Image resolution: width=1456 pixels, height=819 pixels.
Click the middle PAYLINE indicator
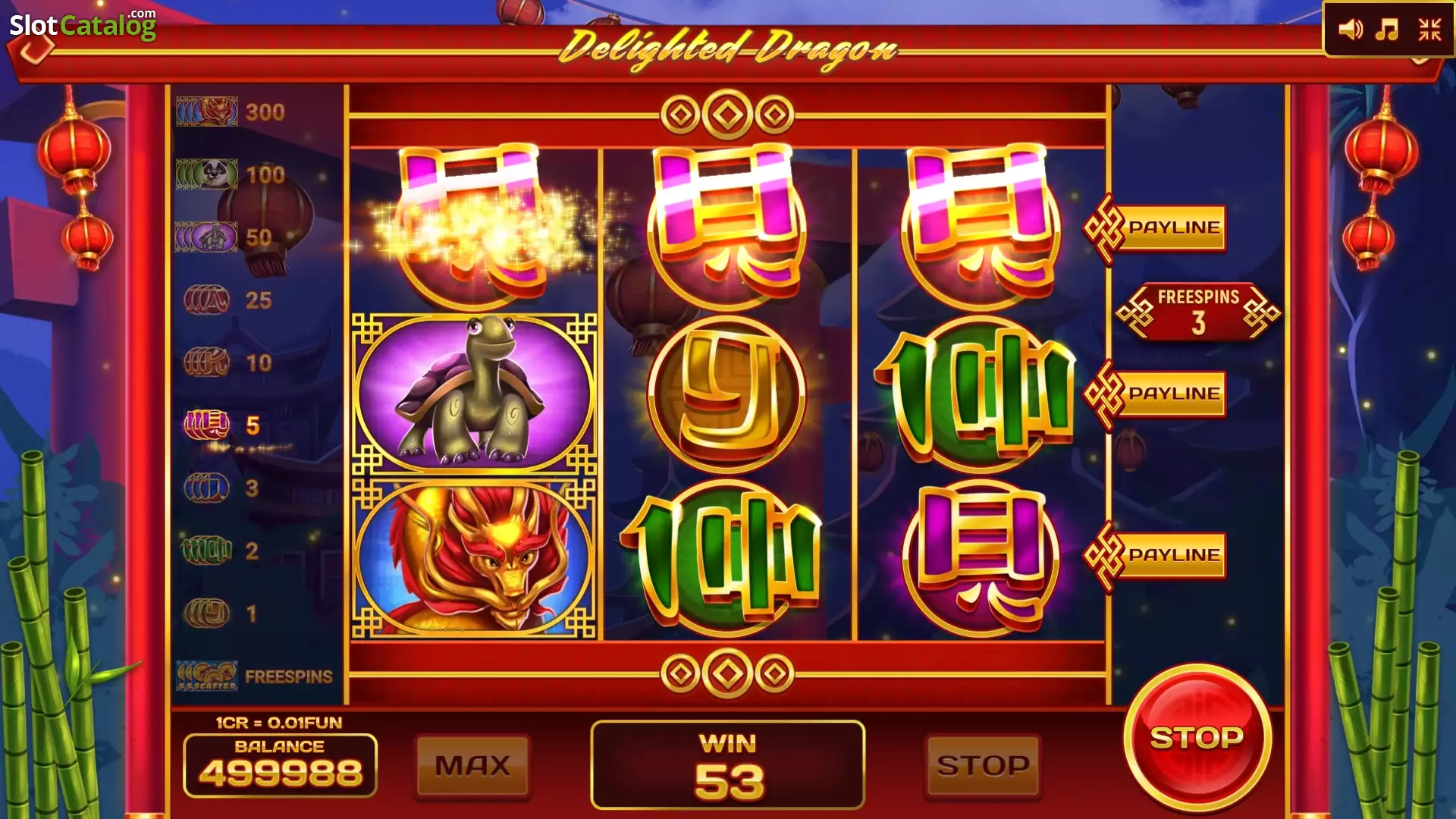[x=1156, y=394]
